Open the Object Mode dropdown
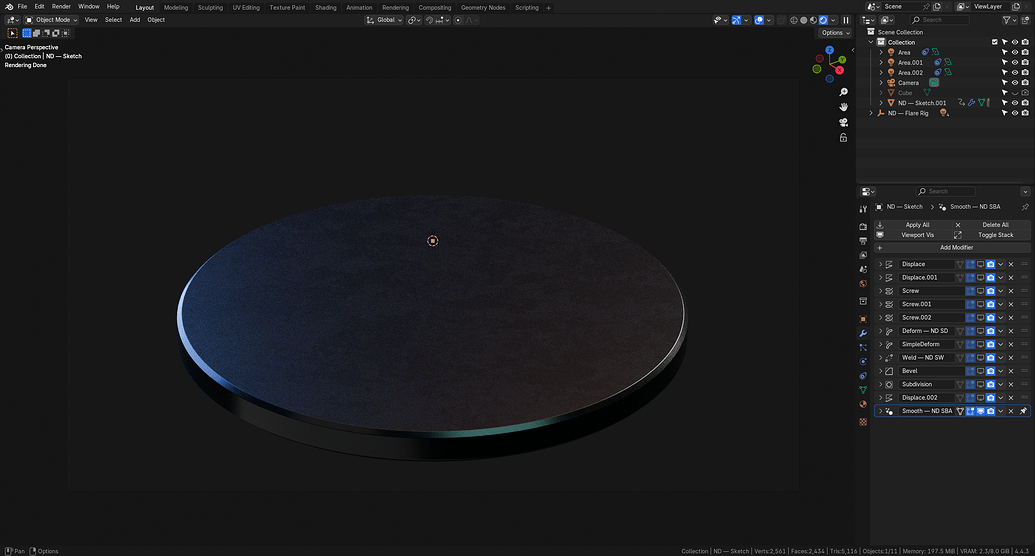The image size is (1035, 556). coord(51,20)
